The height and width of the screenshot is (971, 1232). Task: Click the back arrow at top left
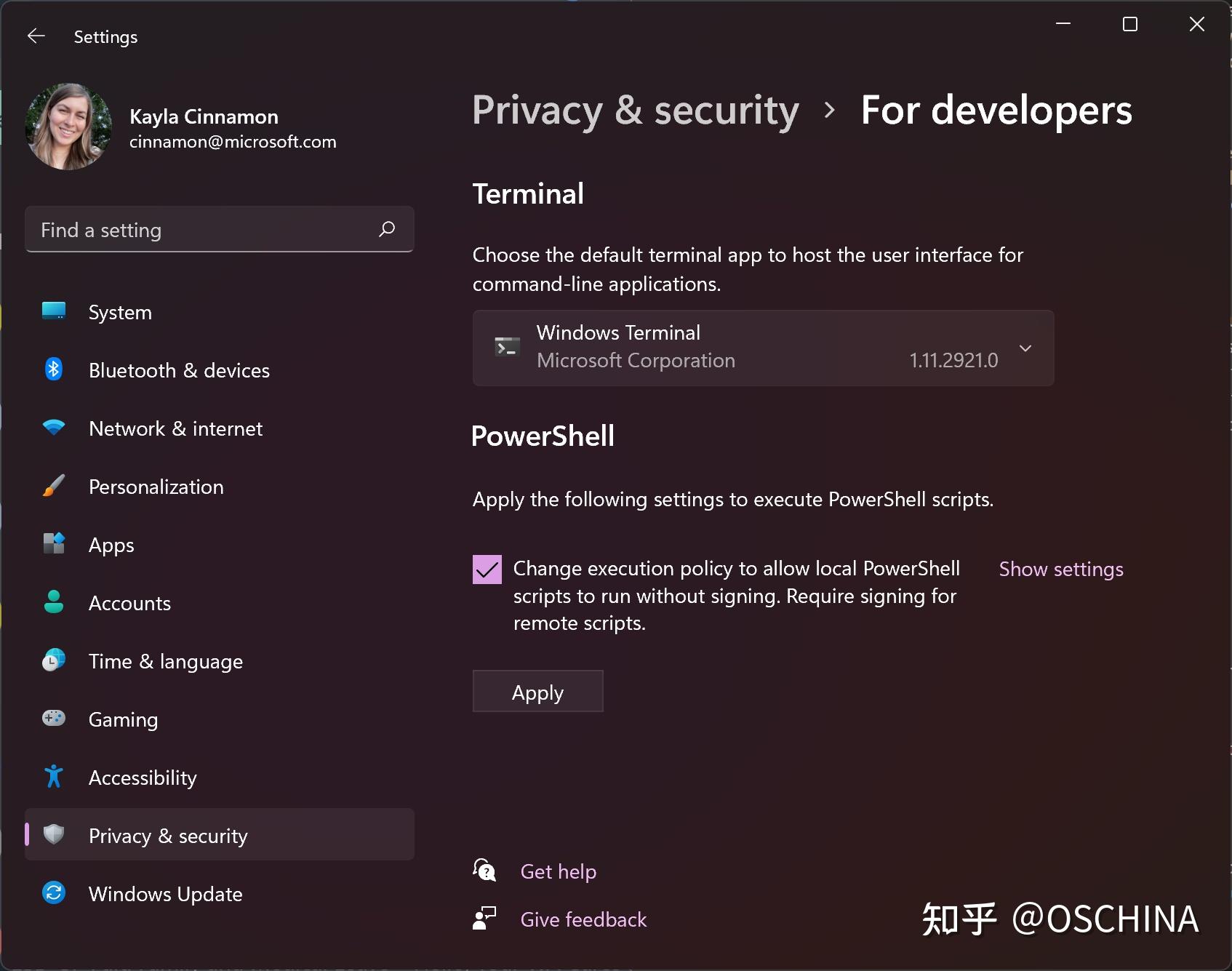pyautogui.click(x=36, y=36)
